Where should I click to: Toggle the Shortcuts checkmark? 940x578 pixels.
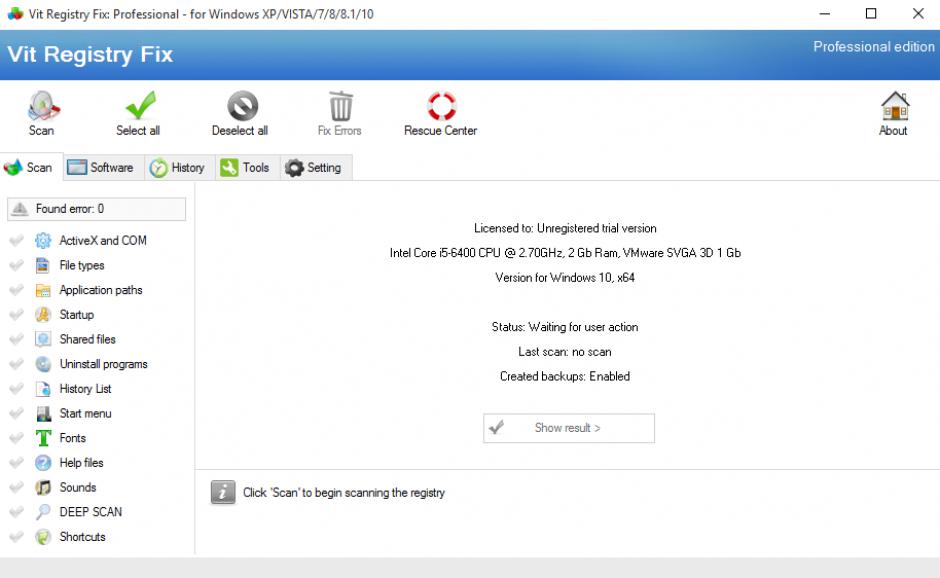(16, 537)
